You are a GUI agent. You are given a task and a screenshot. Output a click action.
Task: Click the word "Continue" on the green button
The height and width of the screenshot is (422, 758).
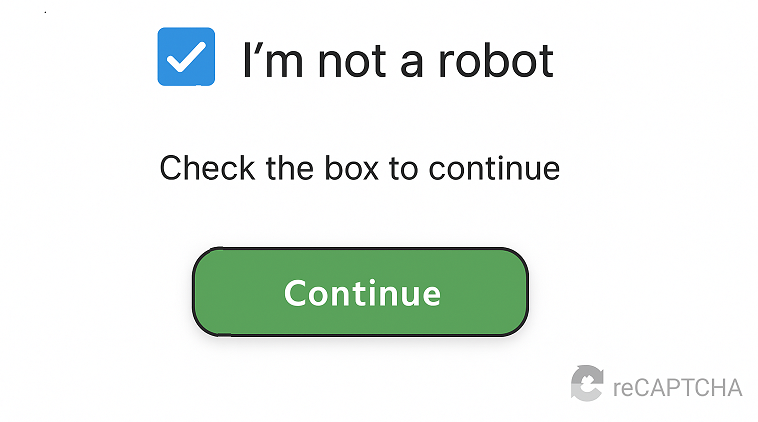point(362,293)
